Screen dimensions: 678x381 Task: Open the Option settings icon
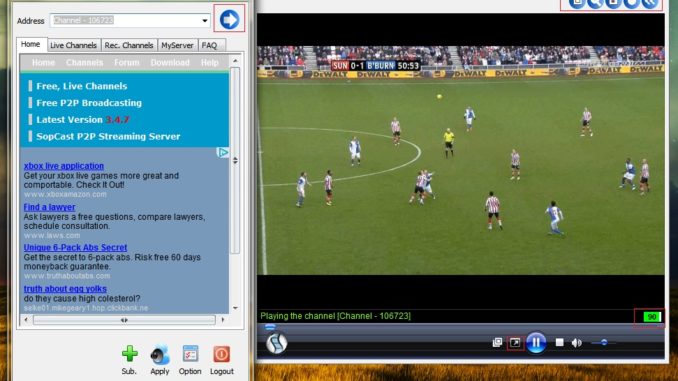pos(190,354)
